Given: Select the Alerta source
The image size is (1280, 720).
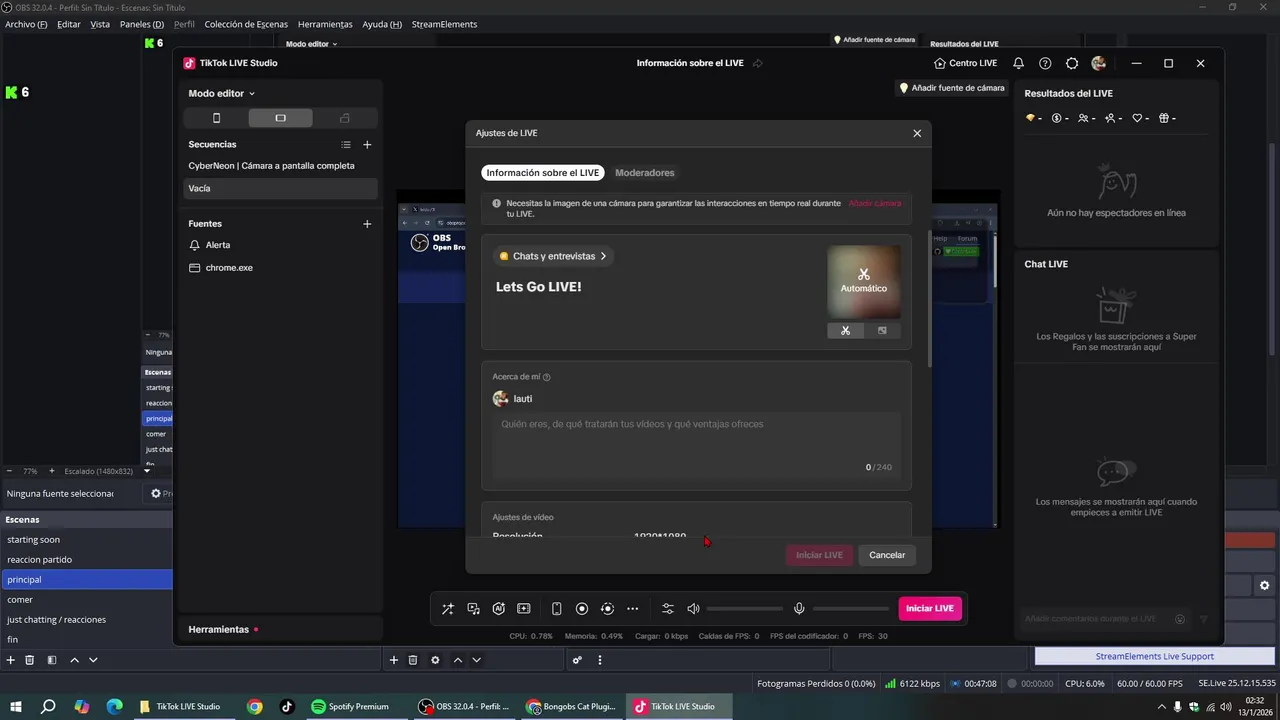Looking at the screenshot, I should (280, 245).
